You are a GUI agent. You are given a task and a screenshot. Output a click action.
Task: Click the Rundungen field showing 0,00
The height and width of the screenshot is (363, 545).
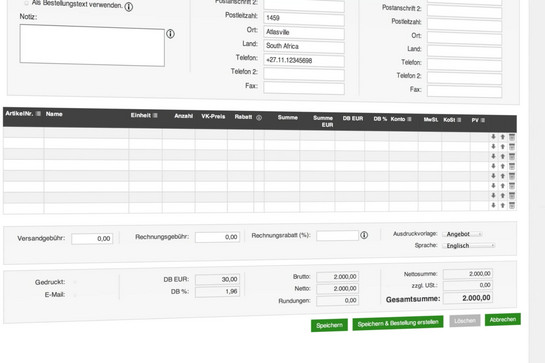[337, 300]
